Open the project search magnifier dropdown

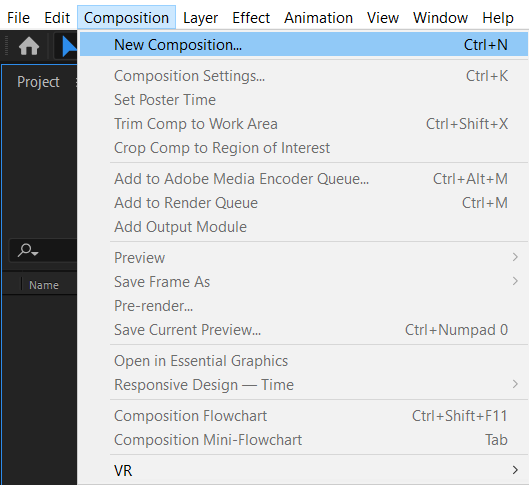(28, 250)
